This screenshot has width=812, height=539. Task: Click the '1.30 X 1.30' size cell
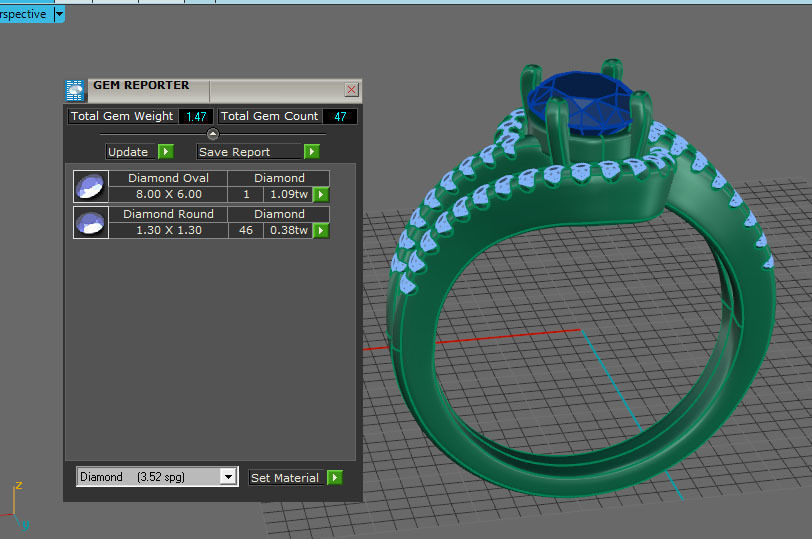(x=168, y=230)
